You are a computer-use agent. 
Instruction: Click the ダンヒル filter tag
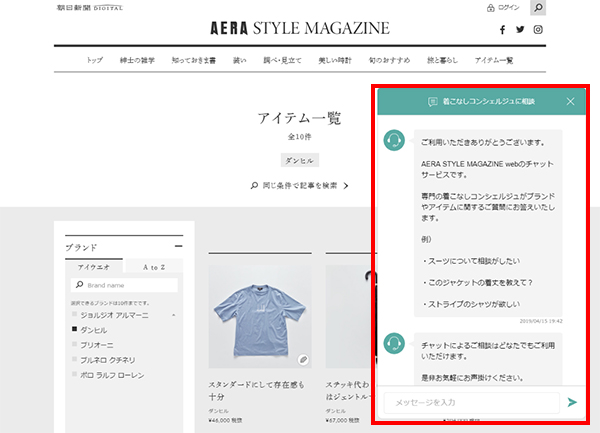[x=300, y=160]
